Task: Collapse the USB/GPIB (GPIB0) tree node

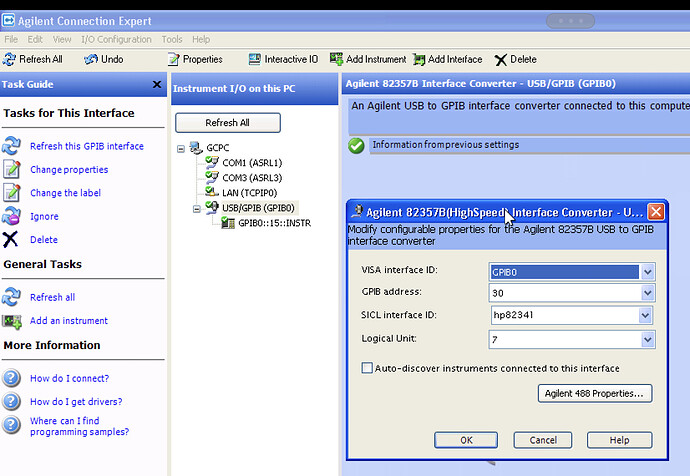Action: click(x=197, y=209)
